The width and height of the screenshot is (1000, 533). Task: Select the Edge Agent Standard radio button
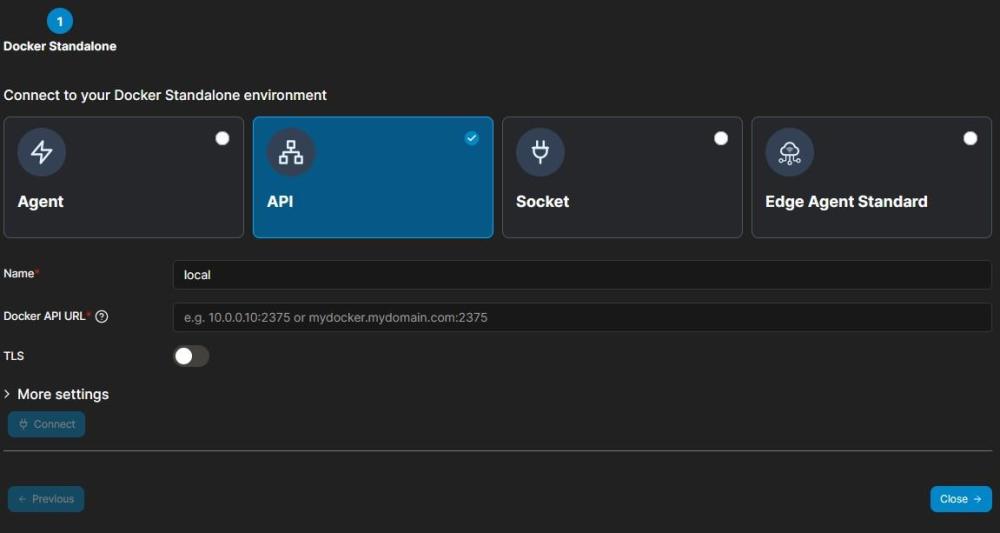tap(970, 138)
